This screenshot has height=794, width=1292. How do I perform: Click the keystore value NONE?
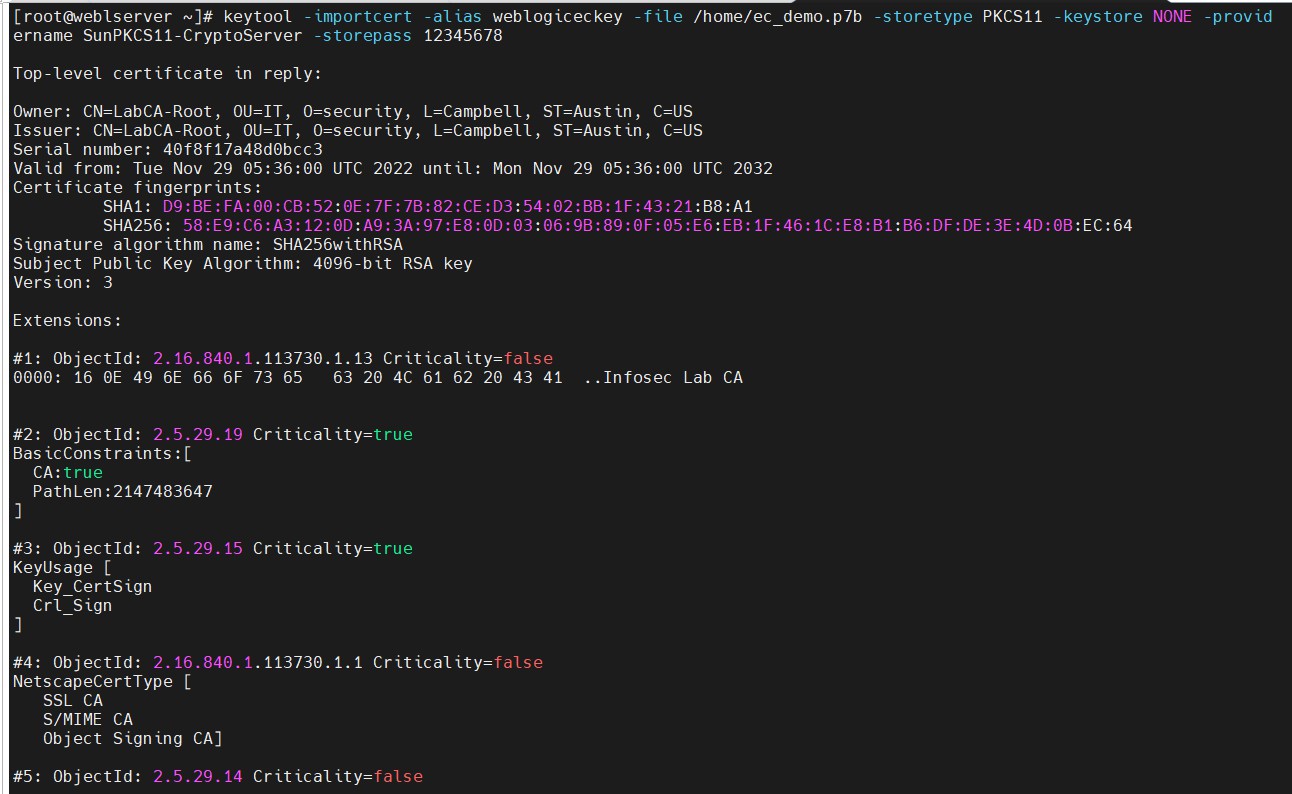click(x=1172, y=17)
